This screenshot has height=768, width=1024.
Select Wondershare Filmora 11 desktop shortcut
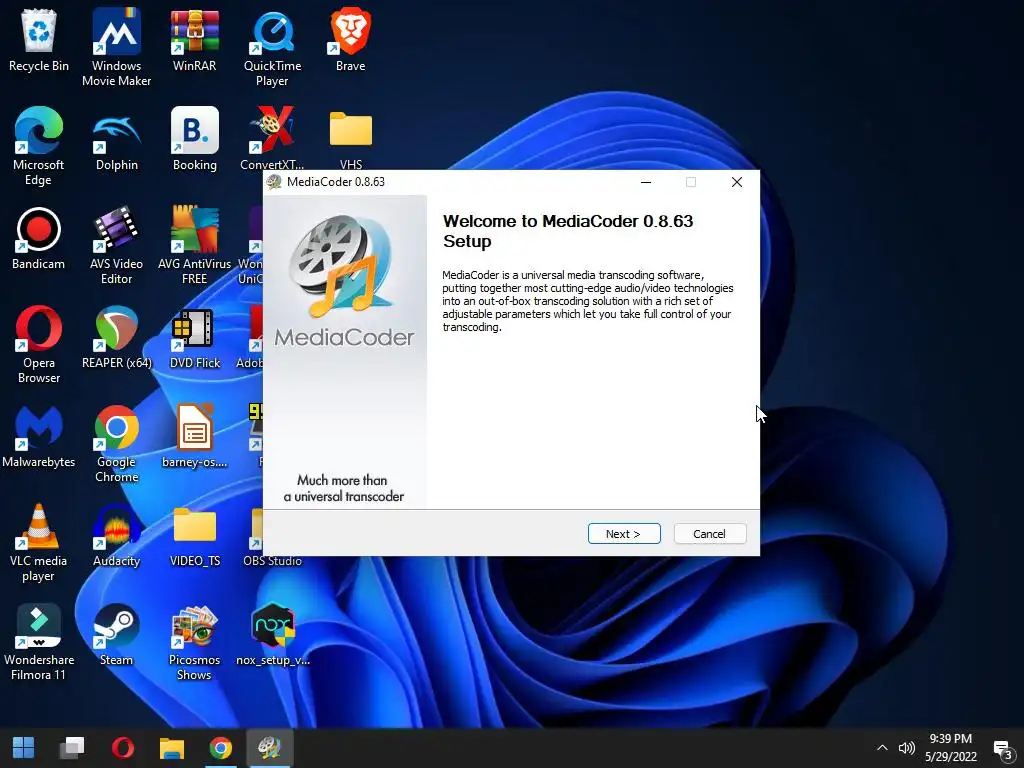(x=39, y=642)
